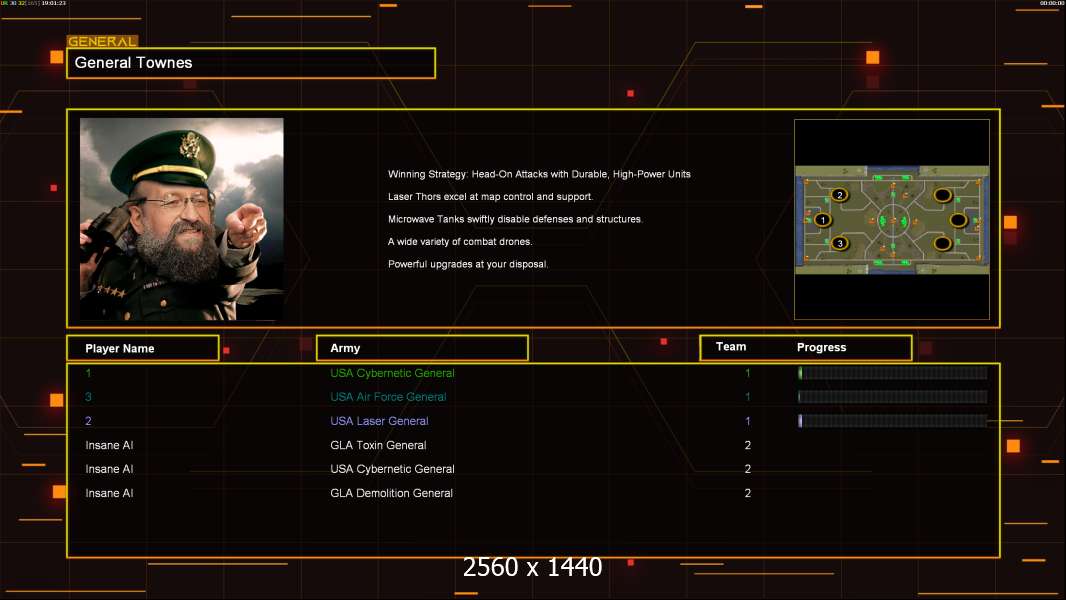Click 'A wide variety of combat drones' line
The image size is (1066, 600).
460,241
